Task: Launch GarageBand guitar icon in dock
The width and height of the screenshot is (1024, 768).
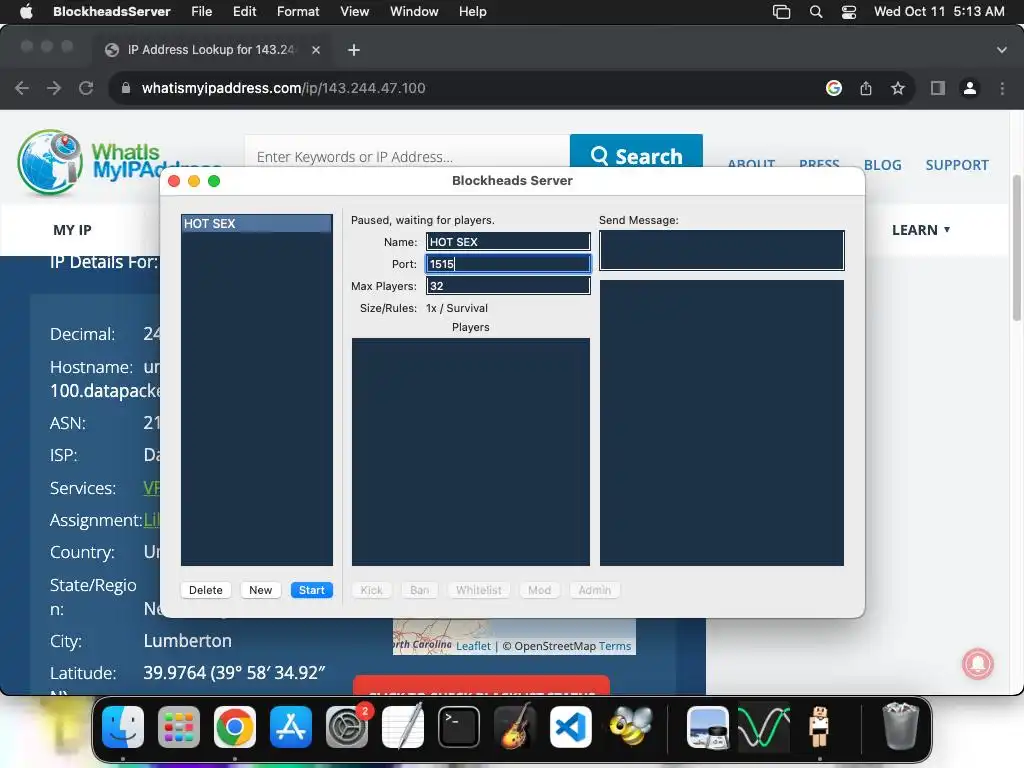Action: [x=515, y=727]
